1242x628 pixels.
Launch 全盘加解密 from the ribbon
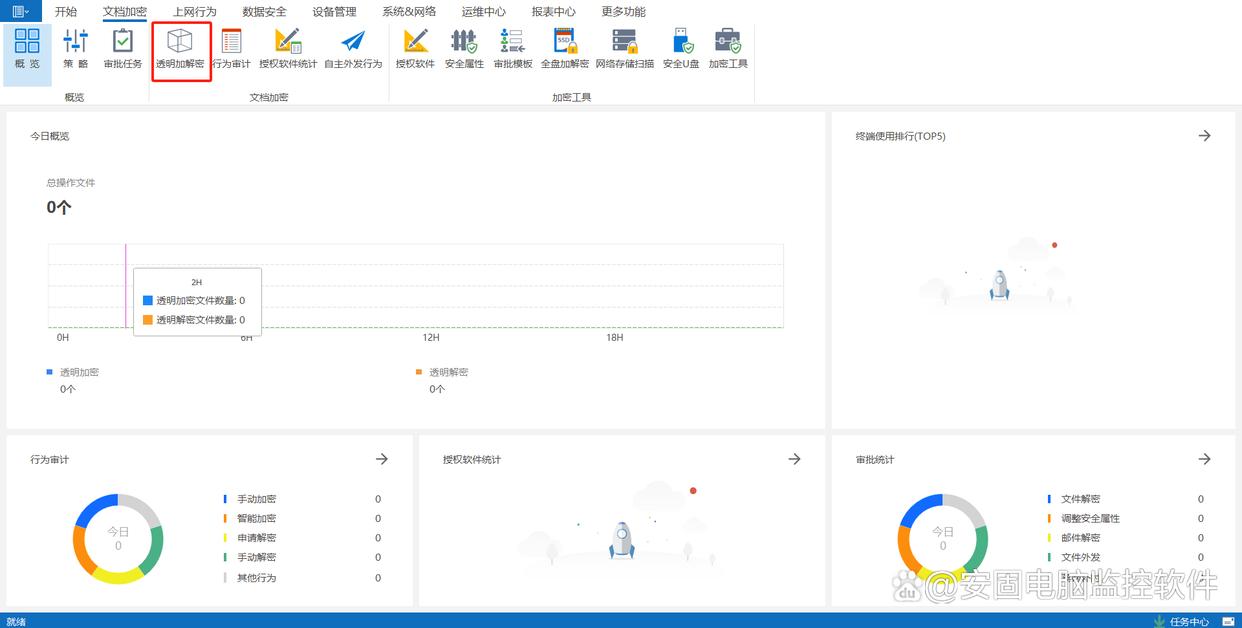coord(565,50)
